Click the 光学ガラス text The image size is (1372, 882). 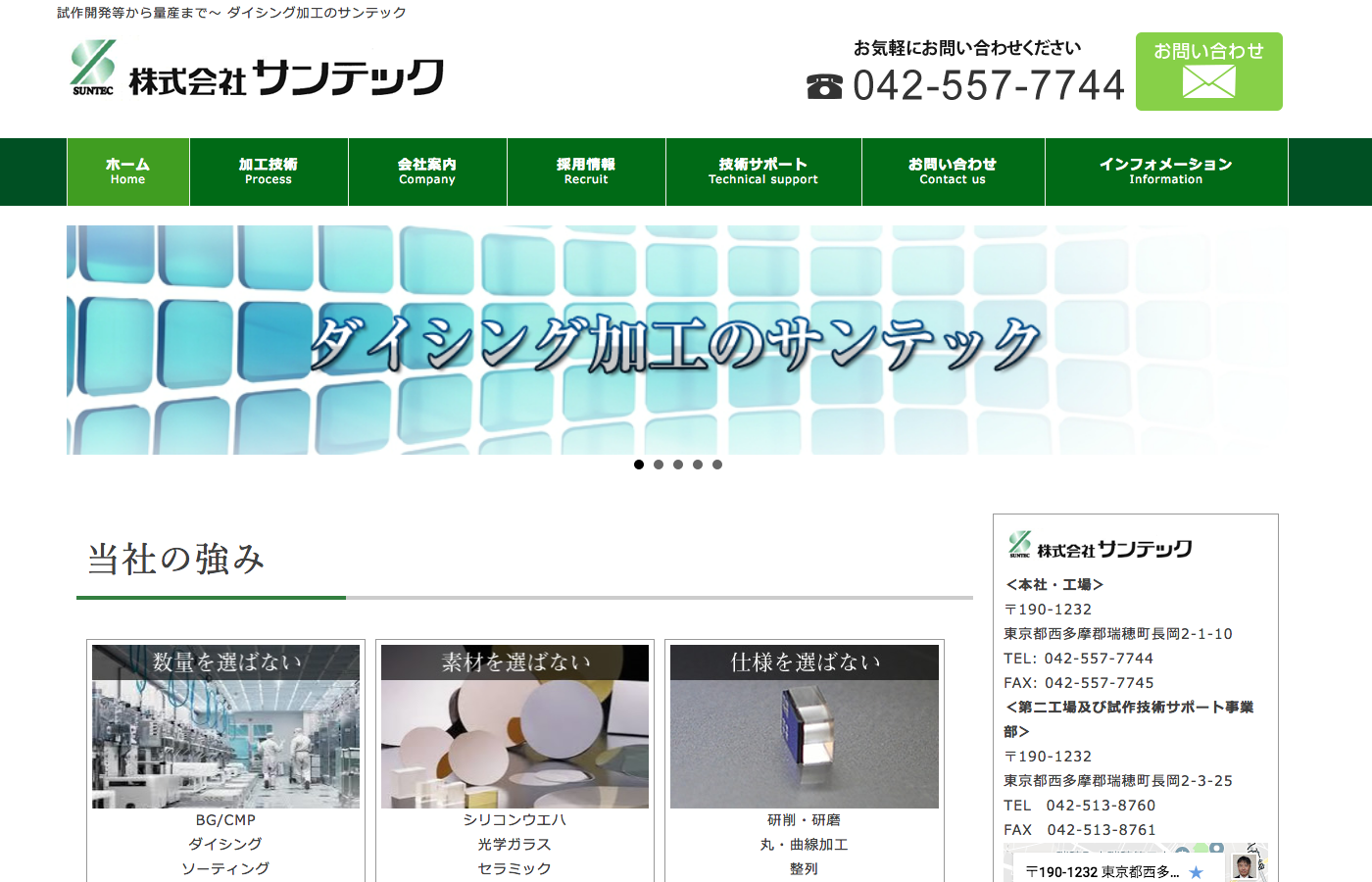[514, 844]
